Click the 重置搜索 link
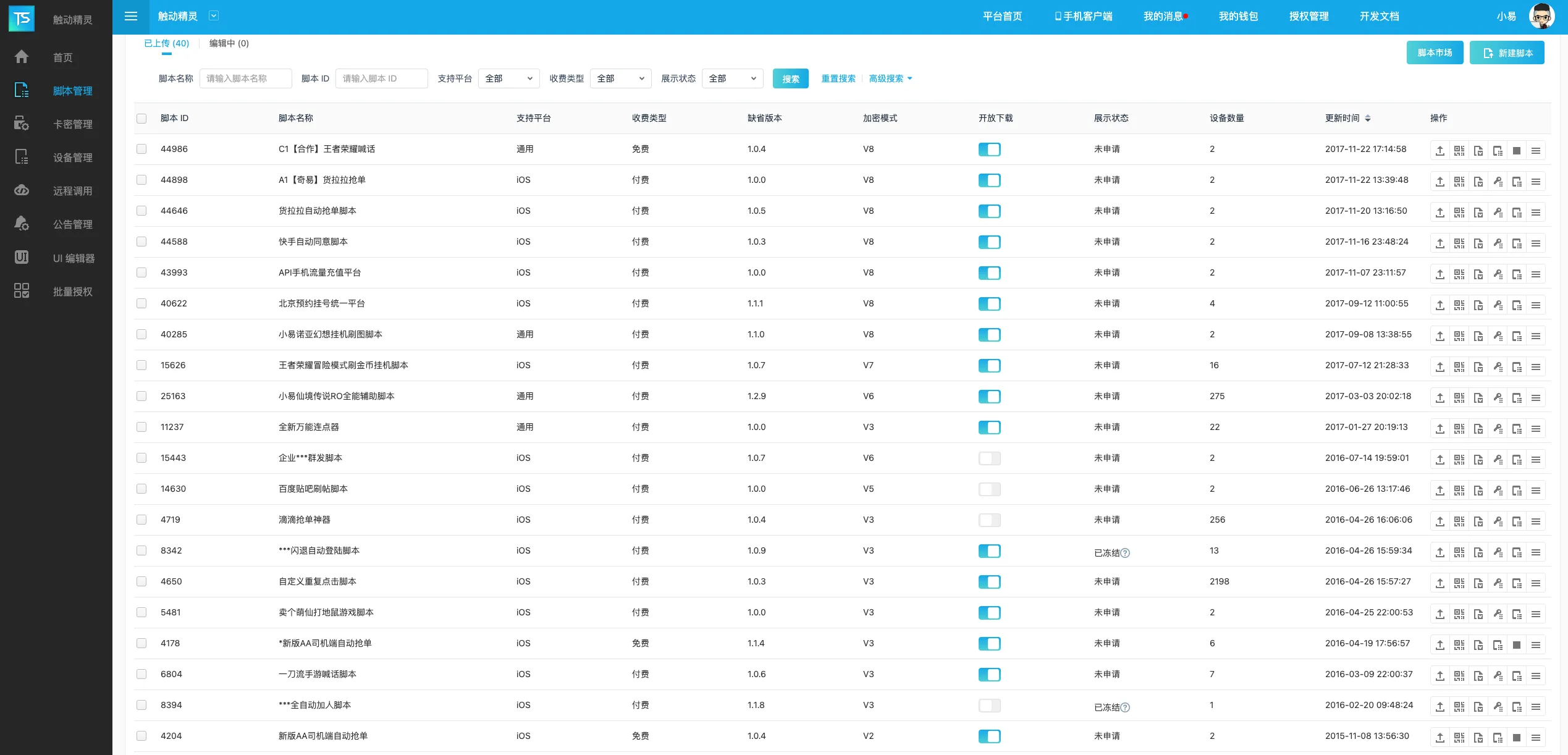Screen dimensions: 1568x755 pyautogui.click(x=838, y=78)
